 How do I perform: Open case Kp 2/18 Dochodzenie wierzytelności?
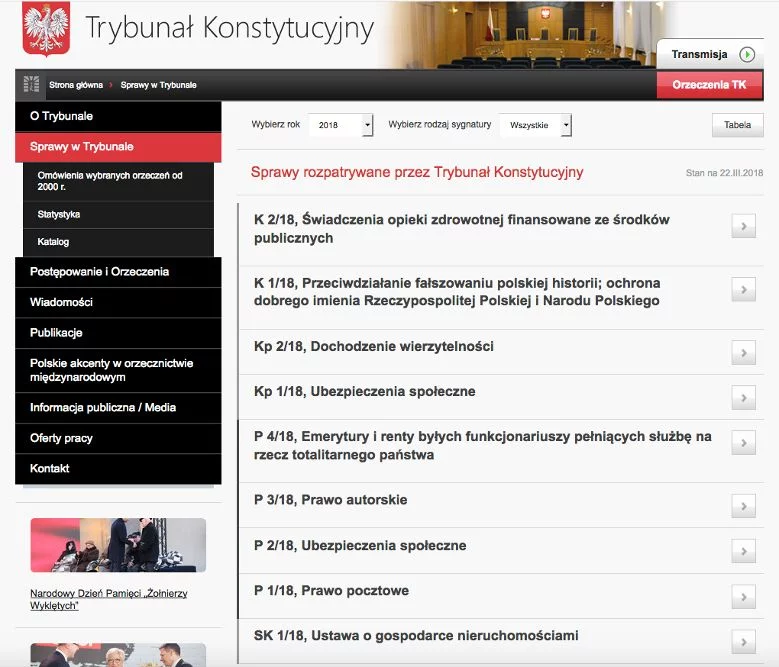(x=374, y=346)
